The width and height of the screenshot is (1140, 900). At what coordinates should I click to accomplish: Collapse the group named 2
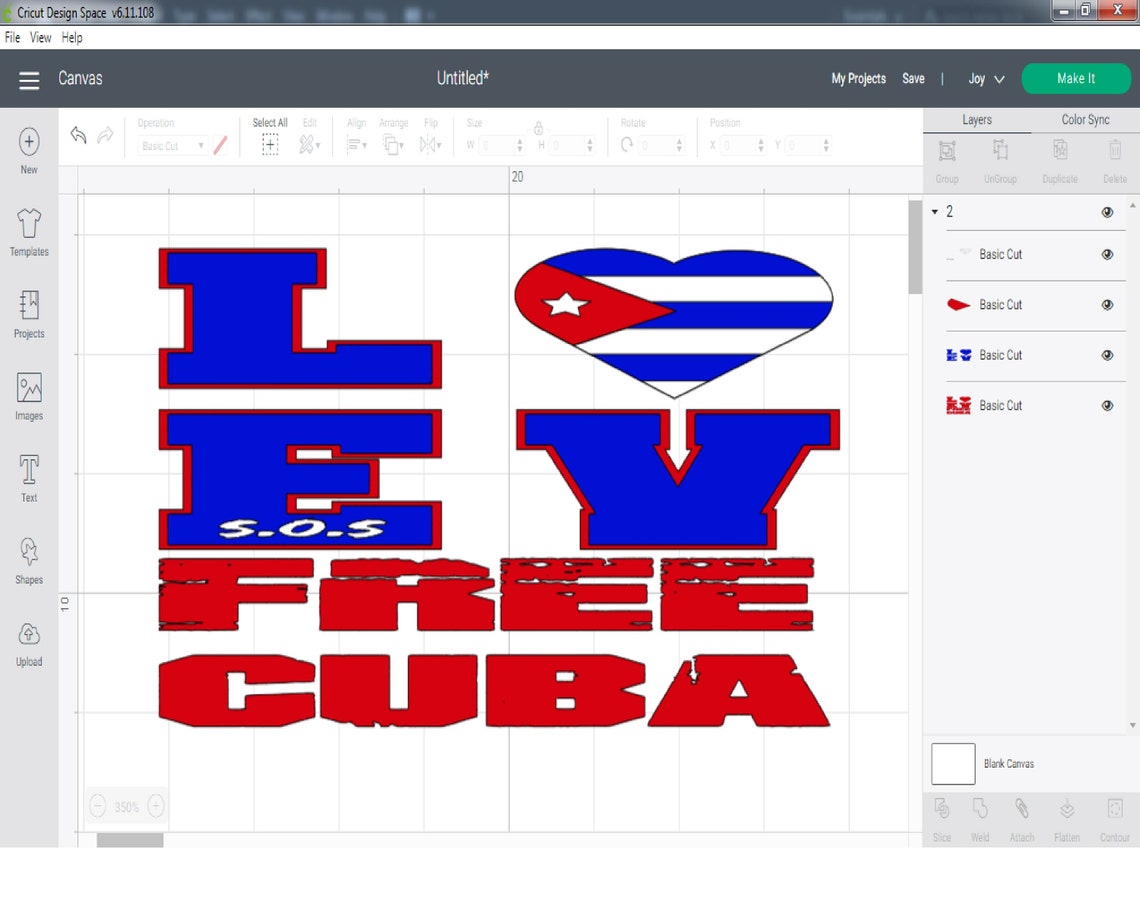click(x=935, y=211)
